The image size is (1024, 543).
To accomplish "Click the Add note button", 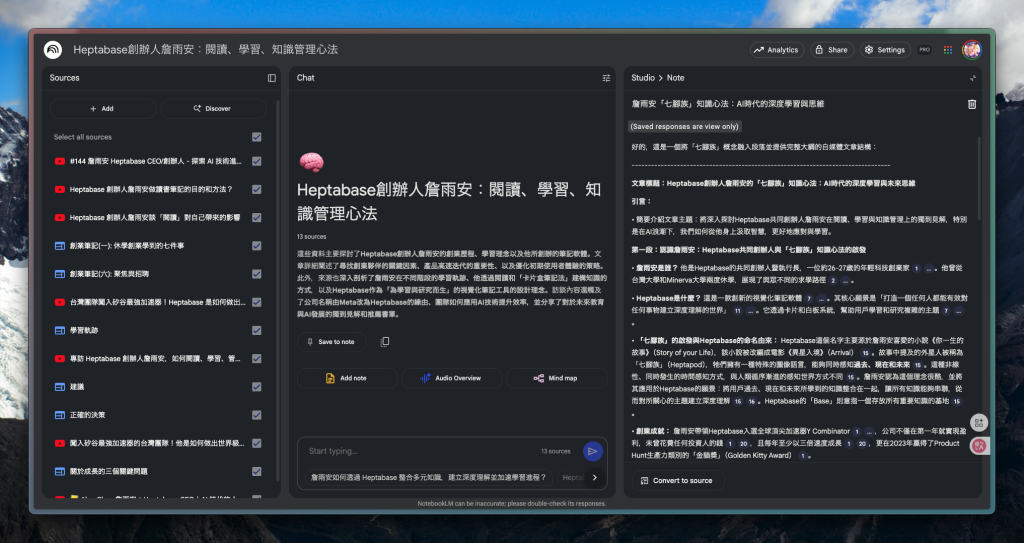I will coord(347,378).
